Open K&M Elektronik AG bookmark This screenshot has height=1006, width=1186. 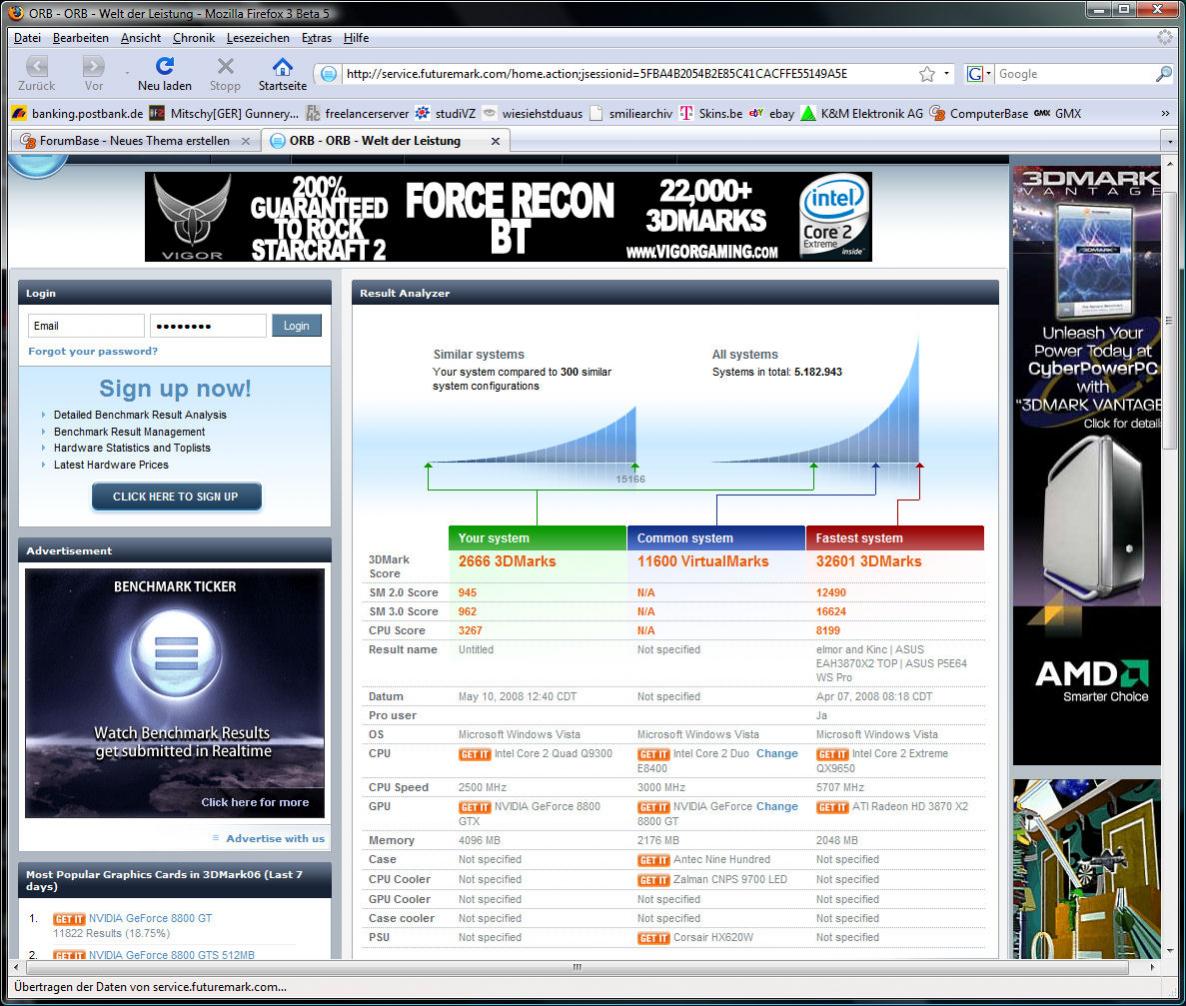862,113
